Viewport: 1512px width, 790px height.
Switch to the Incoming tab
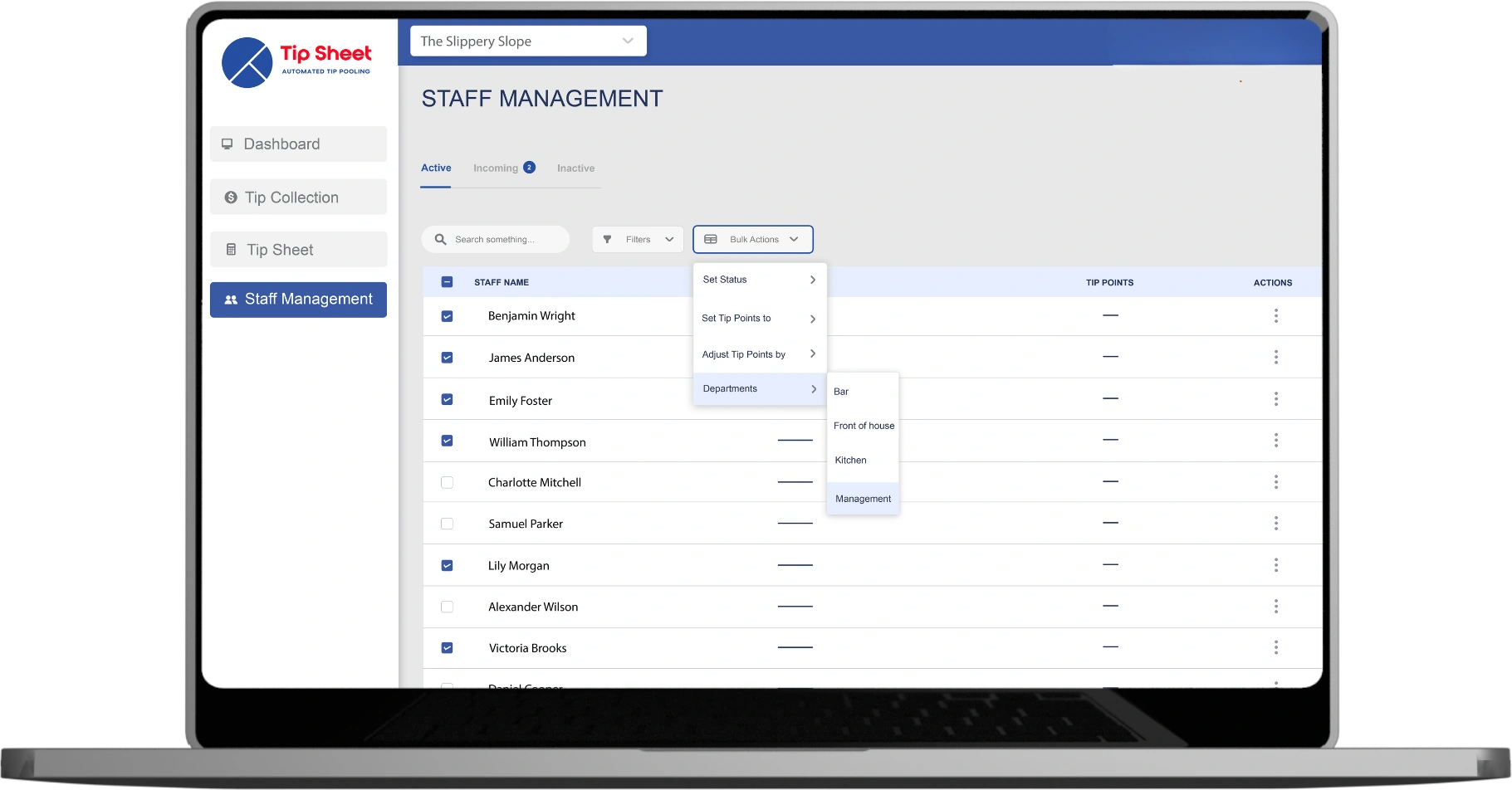(496, 168)
